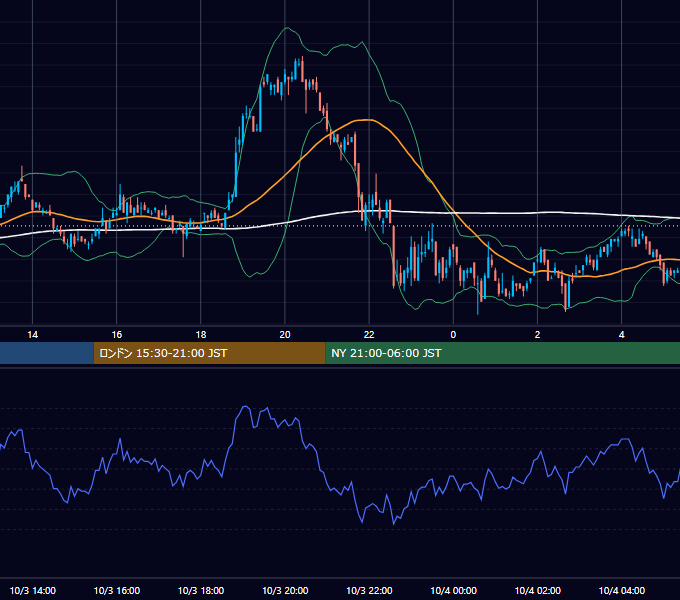This screenshot has height=600, width=680.
Task: Click the 20 hour label on price chart axis
Action: pos(285,335)
